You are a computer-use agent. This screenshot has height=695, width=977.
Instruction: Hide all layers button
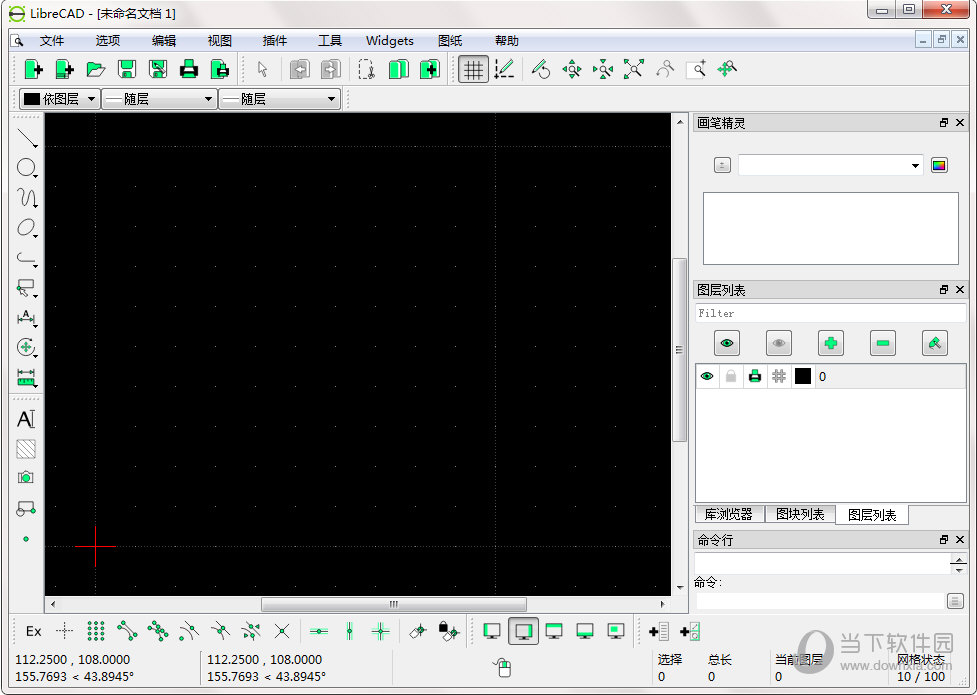pos(779,343)
